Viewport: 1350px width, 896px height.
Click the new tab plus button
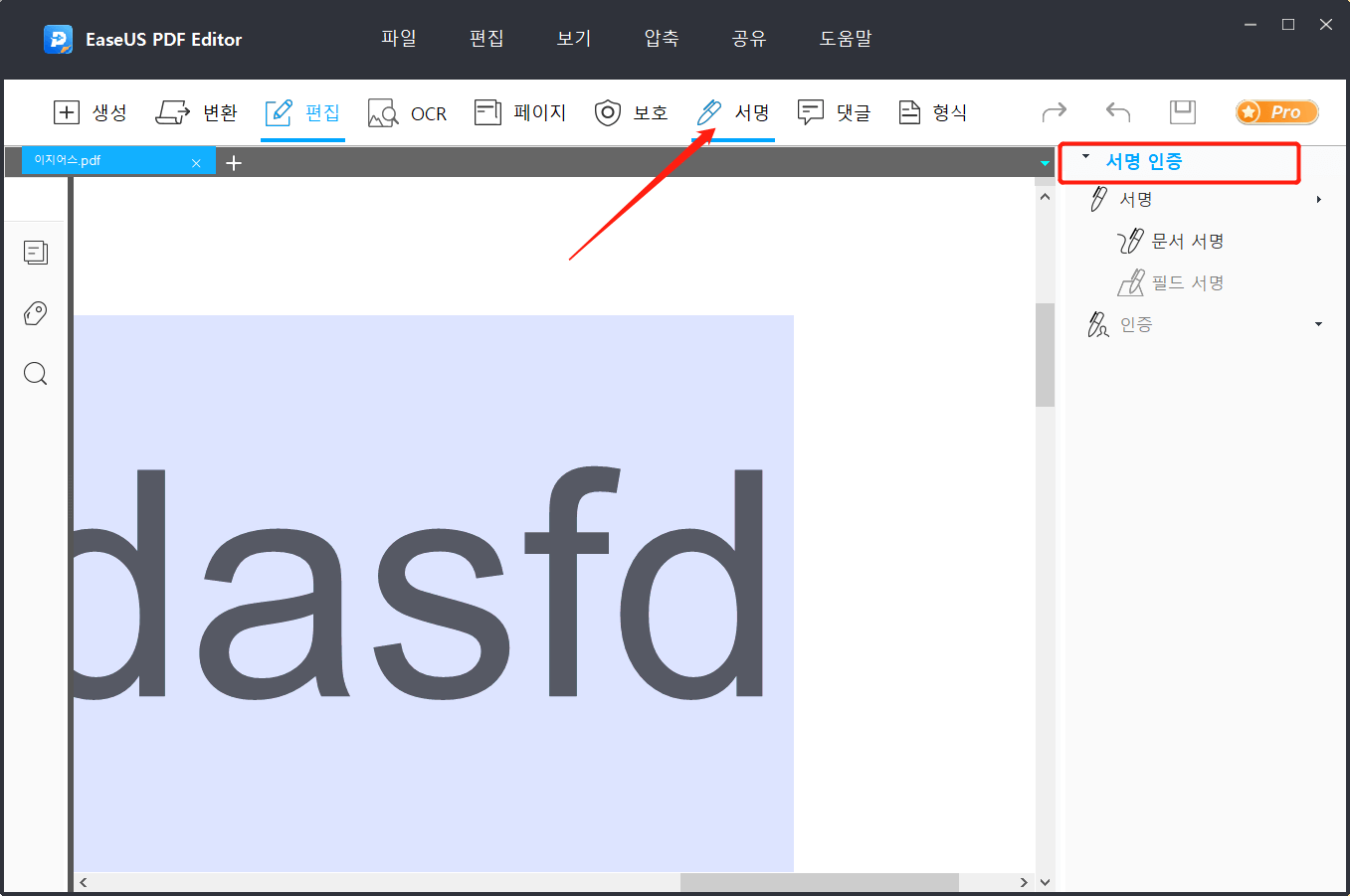(x=234, y=162)
